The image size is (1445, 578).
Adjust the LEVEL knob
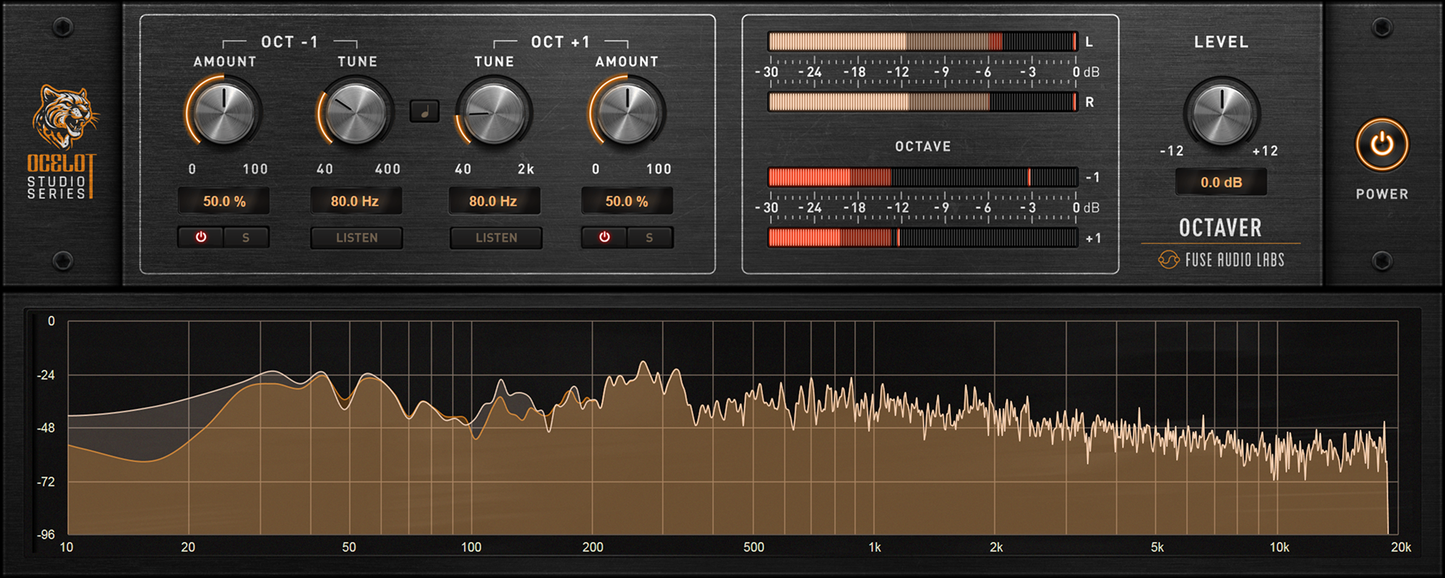(1221, 113)
